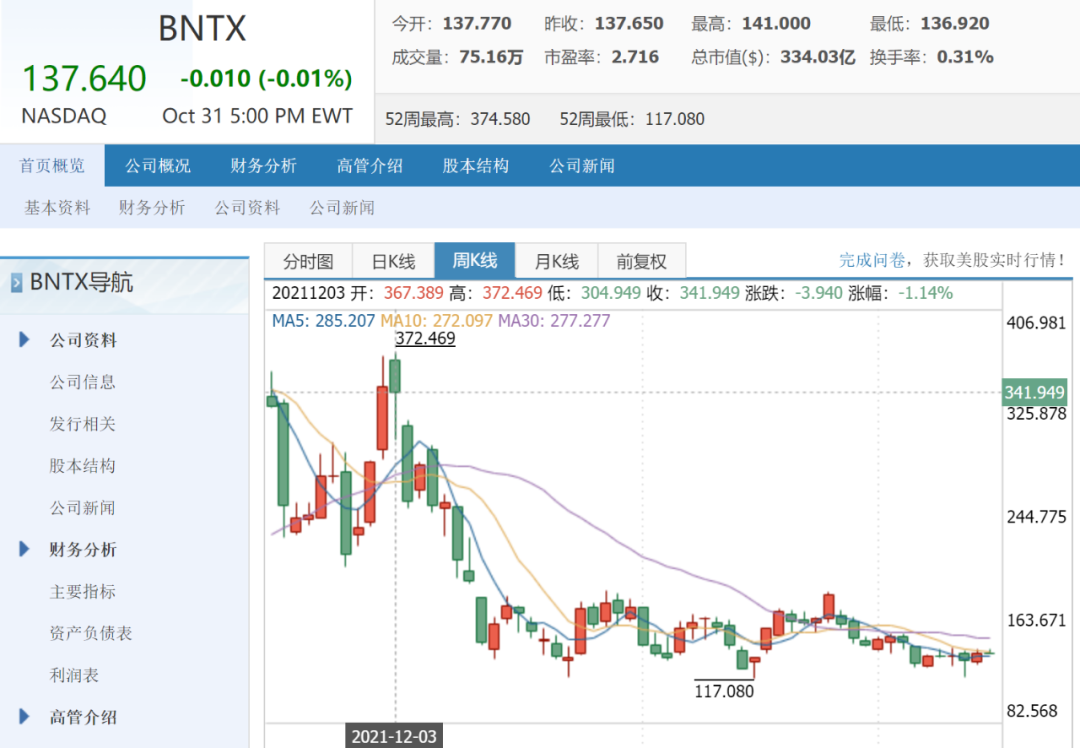Click the 372.469 peak price label
Image resolution: width=1080 pixels, height=748 pixels.
(425, 339)
